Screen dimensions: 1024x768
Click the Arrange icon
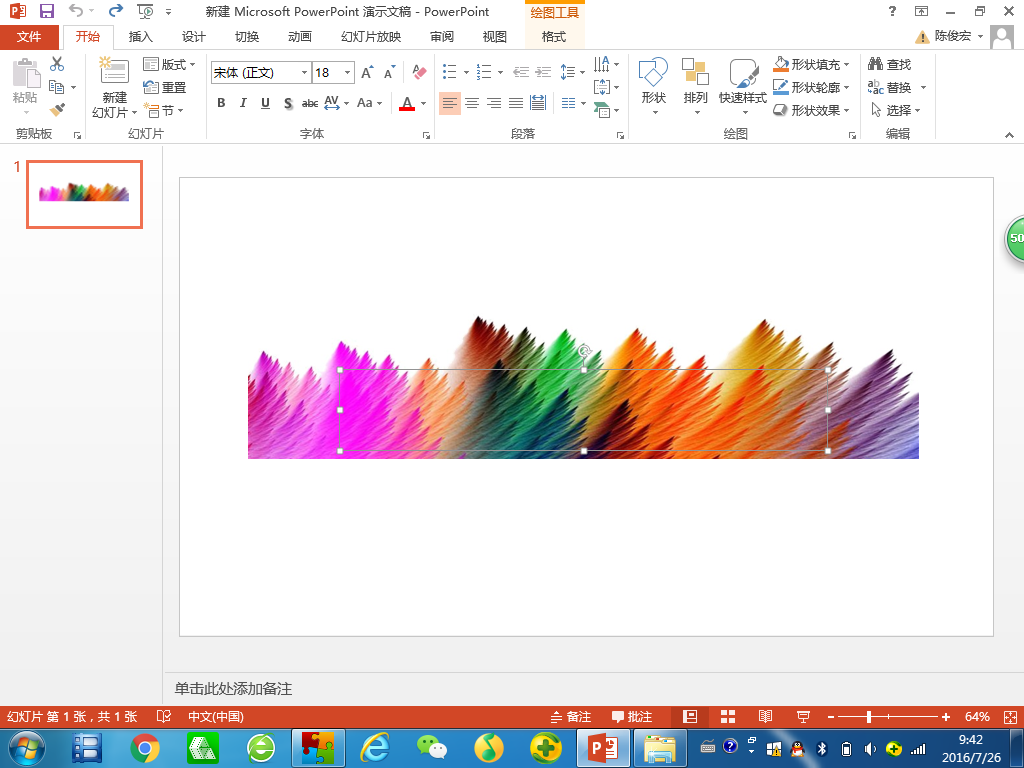click(695, 72)
